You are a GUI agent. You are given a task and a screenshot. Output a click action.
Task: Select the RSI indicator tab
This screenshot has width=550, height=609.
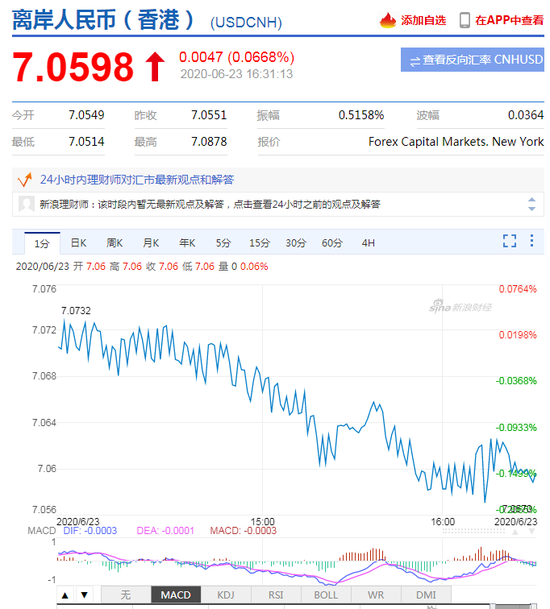pos(276,595)
